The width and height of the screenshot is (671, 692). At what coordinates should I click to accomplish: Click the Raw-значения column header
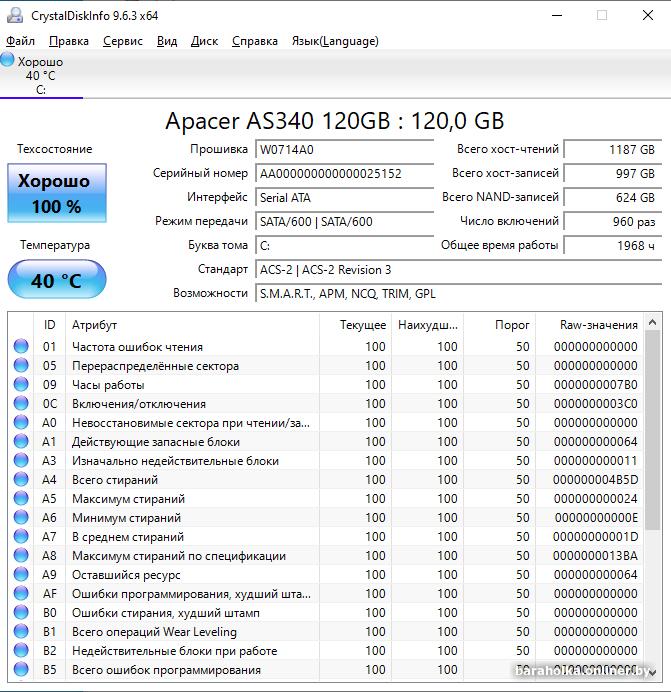tap(589, 325)
